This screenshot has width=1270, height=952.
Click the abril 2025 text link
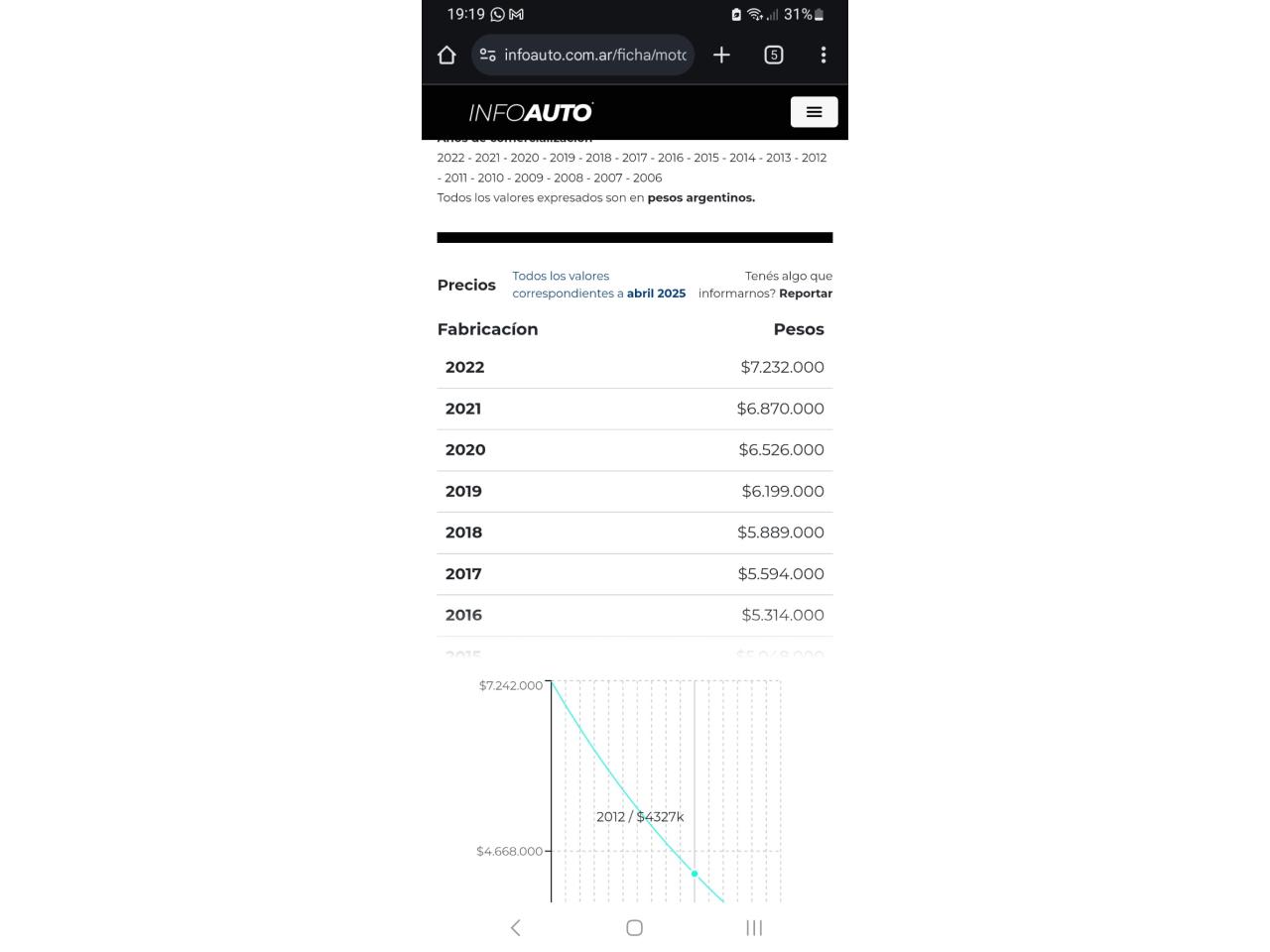656,294
